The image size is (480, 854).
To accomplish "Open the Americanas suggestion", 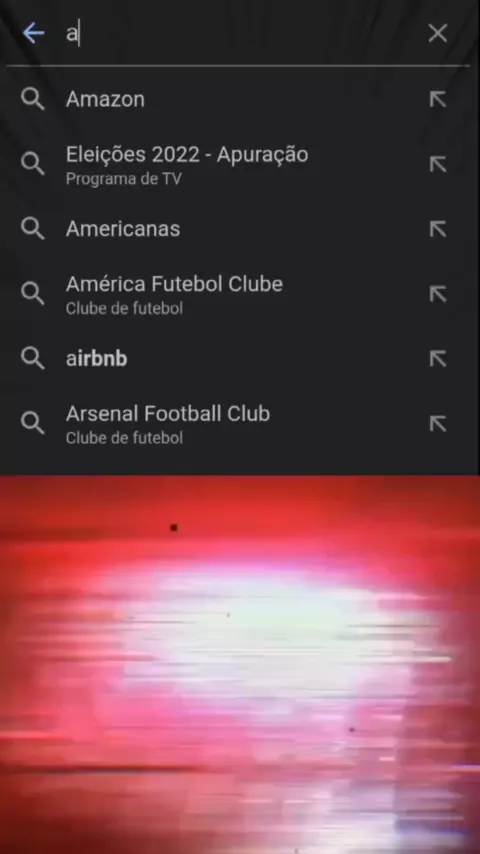I will (240, 229).
